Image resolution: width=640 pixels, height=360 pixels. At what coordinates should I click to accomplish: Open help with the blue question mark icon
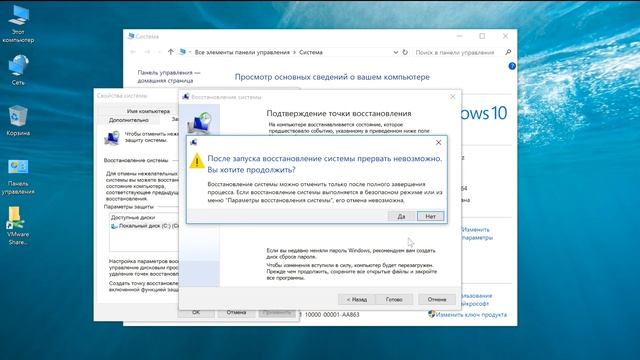tap(512, 66)
